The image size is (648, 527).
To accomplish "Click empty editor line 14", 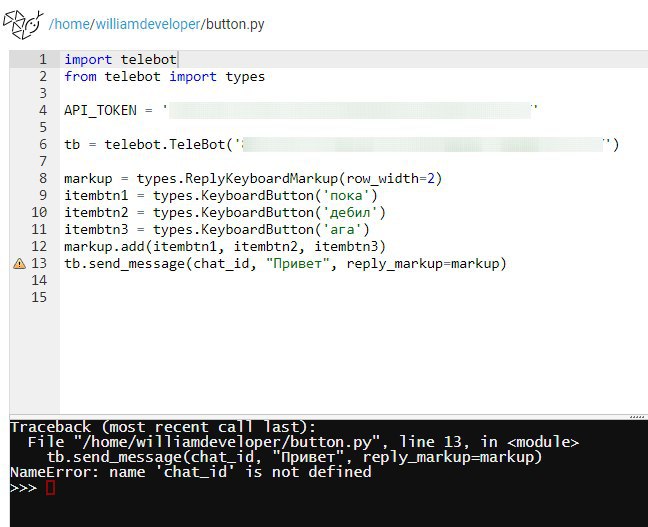I will tap(354, 281).
